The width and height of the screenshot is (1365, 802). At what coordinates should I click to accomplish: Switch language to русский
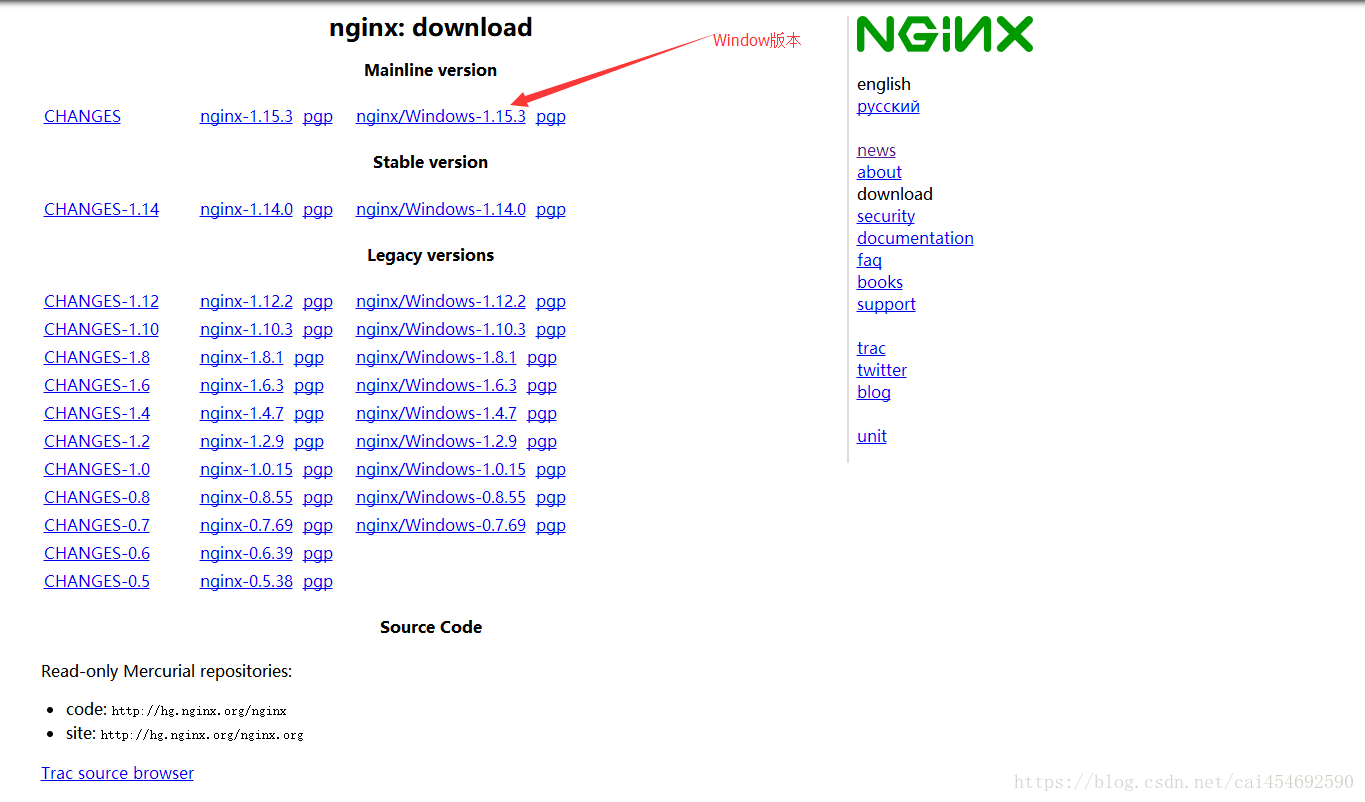(x=888, y=106)
